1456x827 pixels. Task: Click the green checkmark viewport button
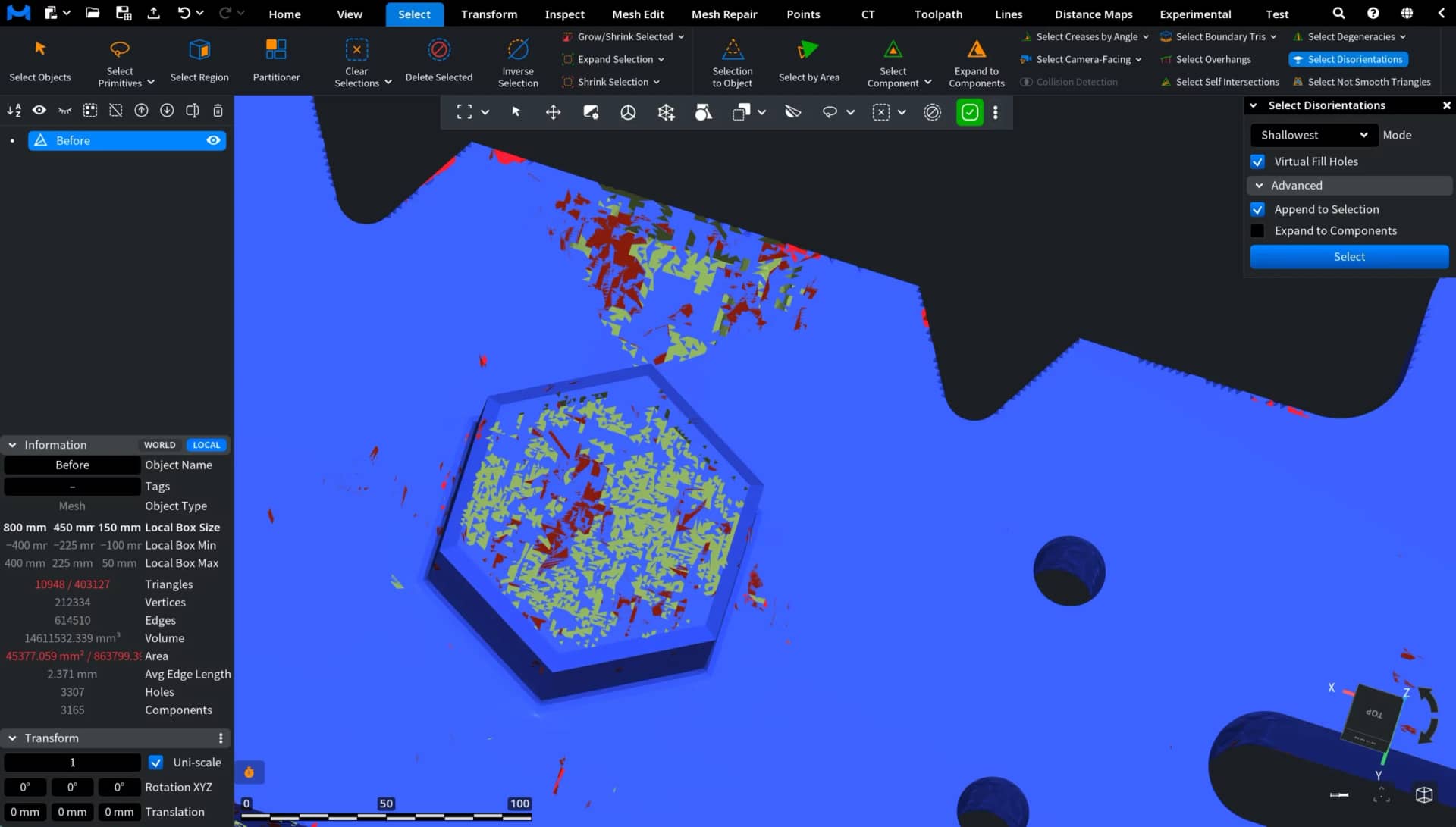(x=970, y=112)
